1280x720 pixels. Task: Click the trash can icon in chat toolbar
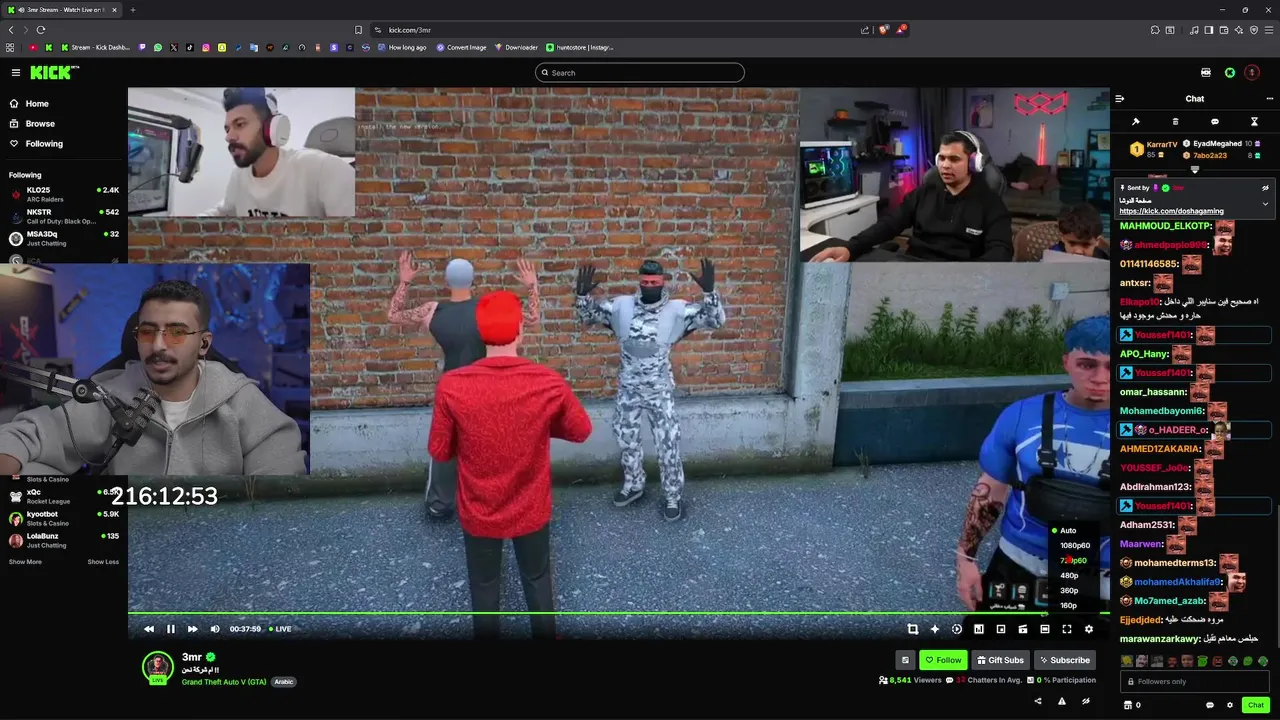1175,121
